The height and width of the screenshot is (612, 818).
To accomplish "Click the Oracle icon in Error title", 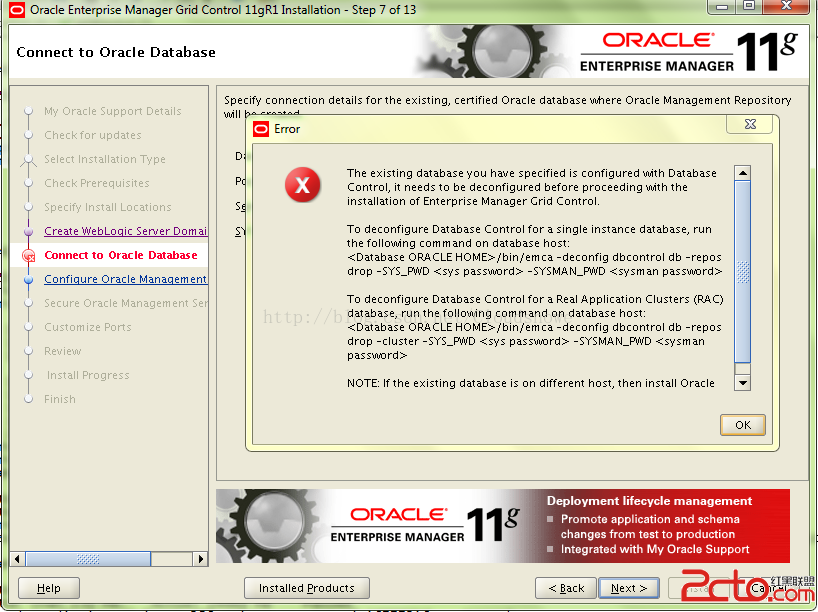I will (x=261, y=129).
